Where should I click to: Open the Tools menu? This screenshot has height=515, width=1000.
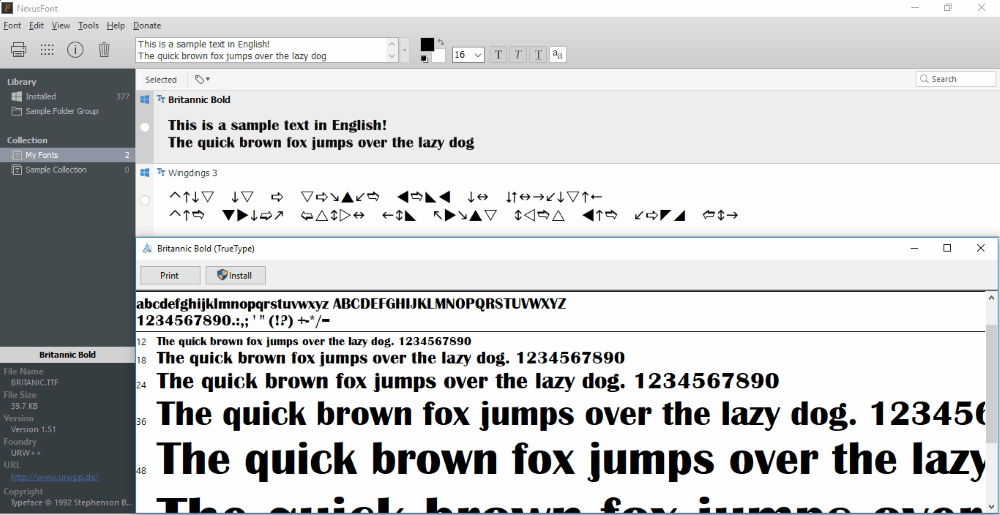tap(89, 25)
